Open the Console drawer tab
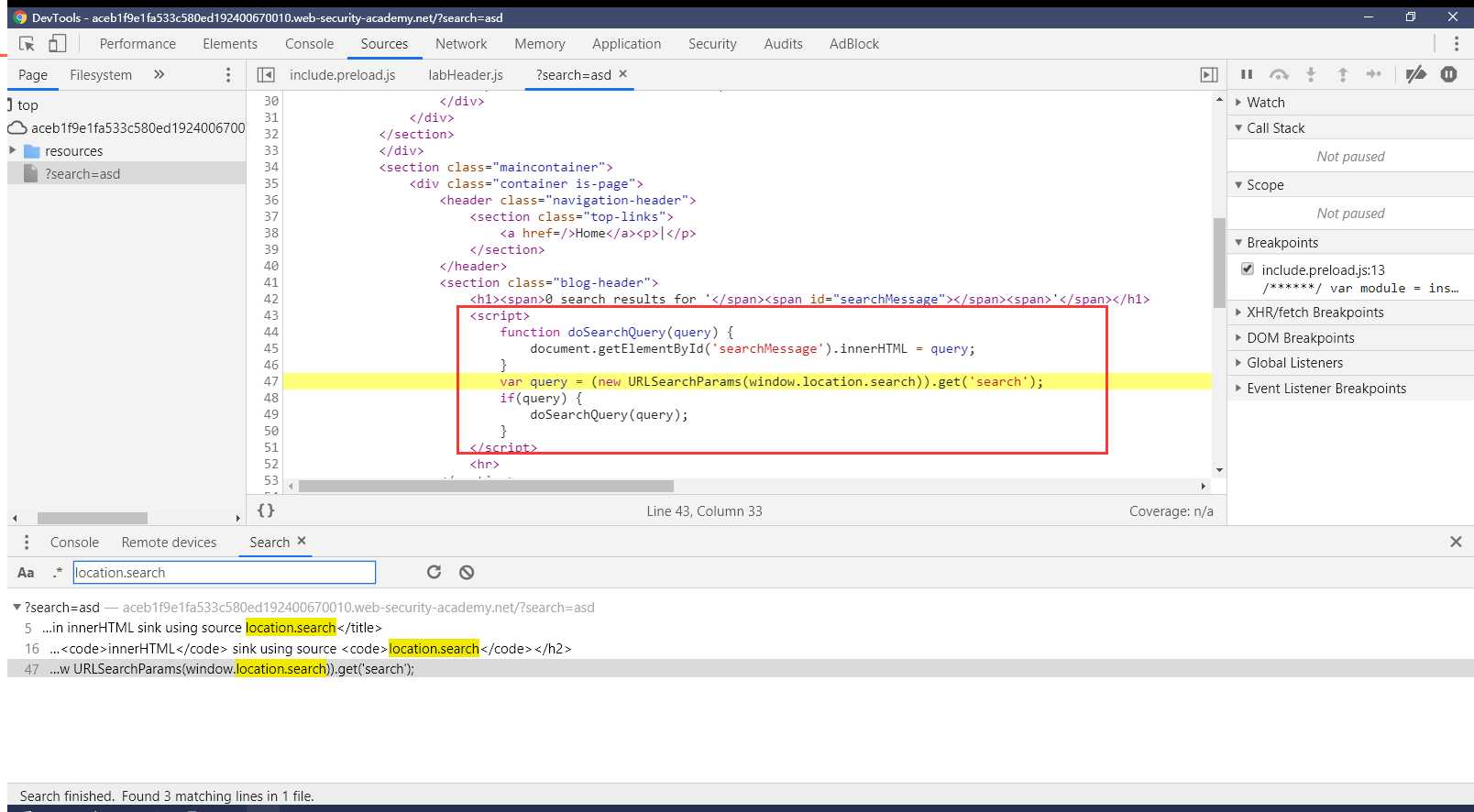This screenshot has height=812, width=1474. (x=74, y=543)
